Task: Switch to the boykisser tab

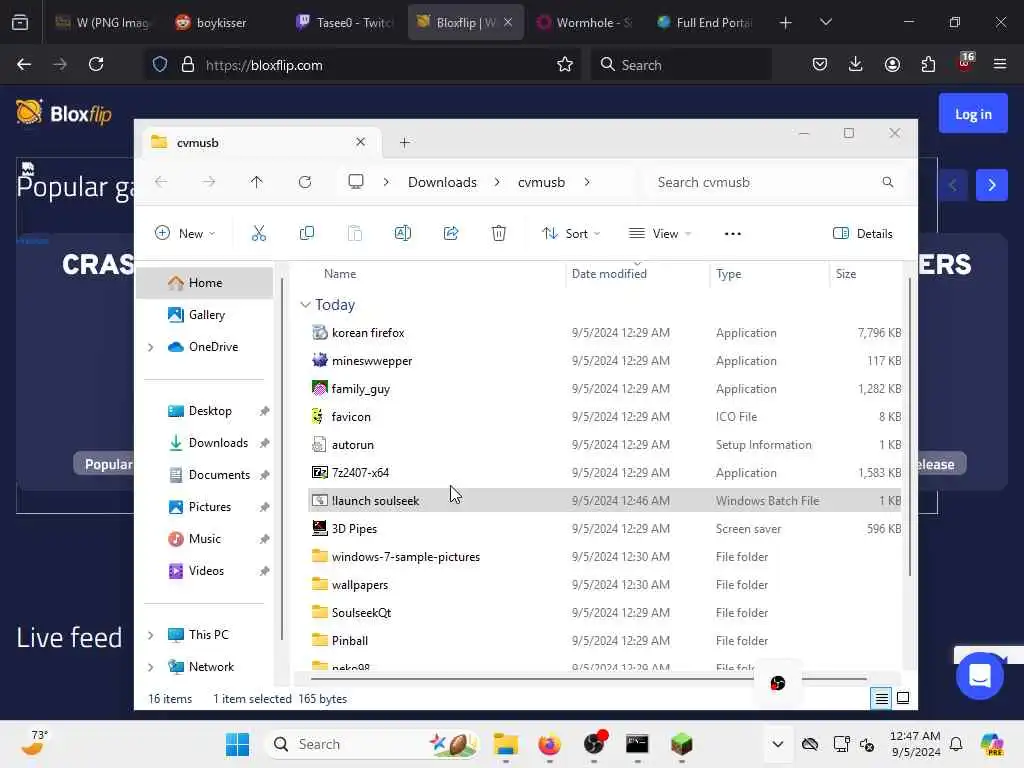Action: click(223, 23)
